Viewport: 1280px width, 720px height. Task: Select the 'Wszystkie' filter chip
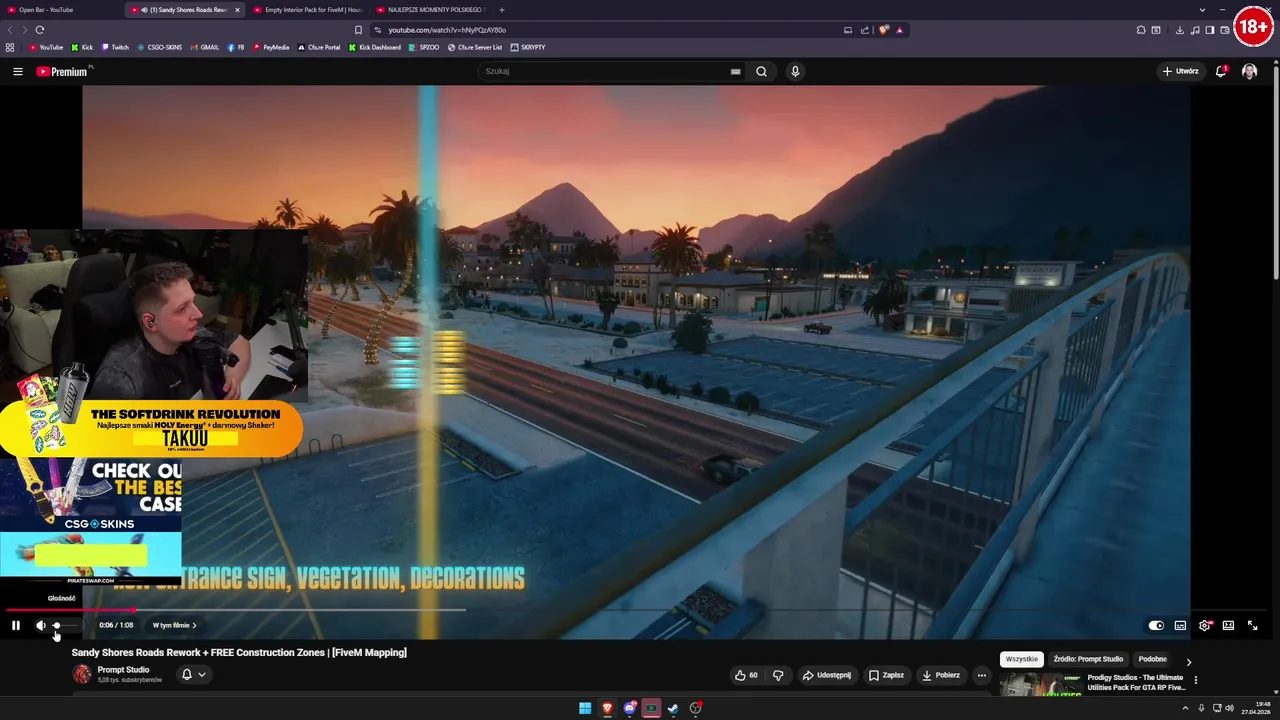[x=1022, y=659]
